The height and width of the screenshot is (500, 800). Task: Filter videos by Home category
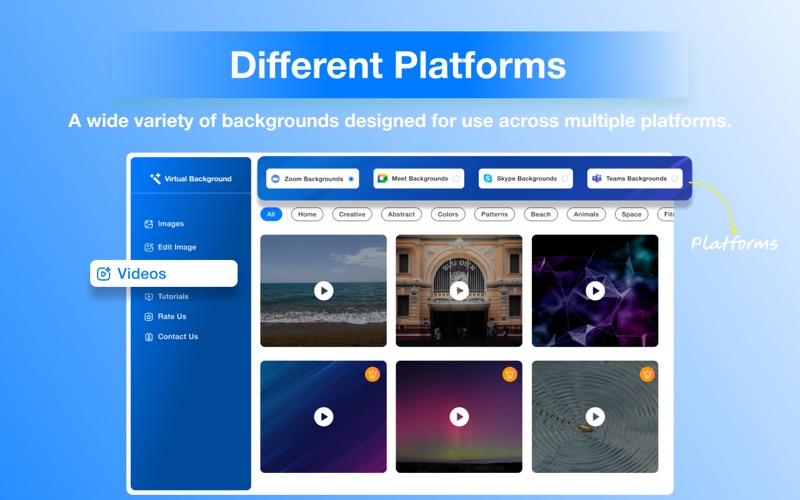[x=307, y=214]
